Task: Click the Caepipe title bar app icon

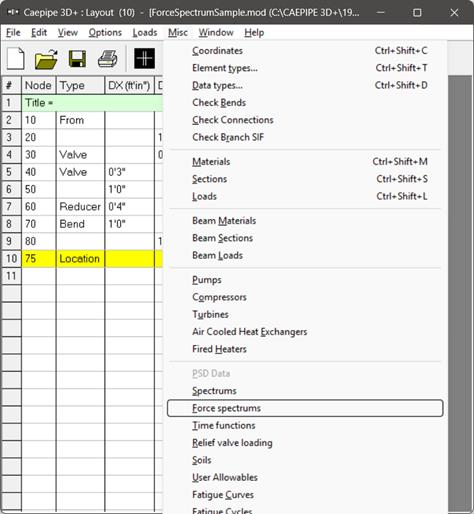Action: coord(13,13)
